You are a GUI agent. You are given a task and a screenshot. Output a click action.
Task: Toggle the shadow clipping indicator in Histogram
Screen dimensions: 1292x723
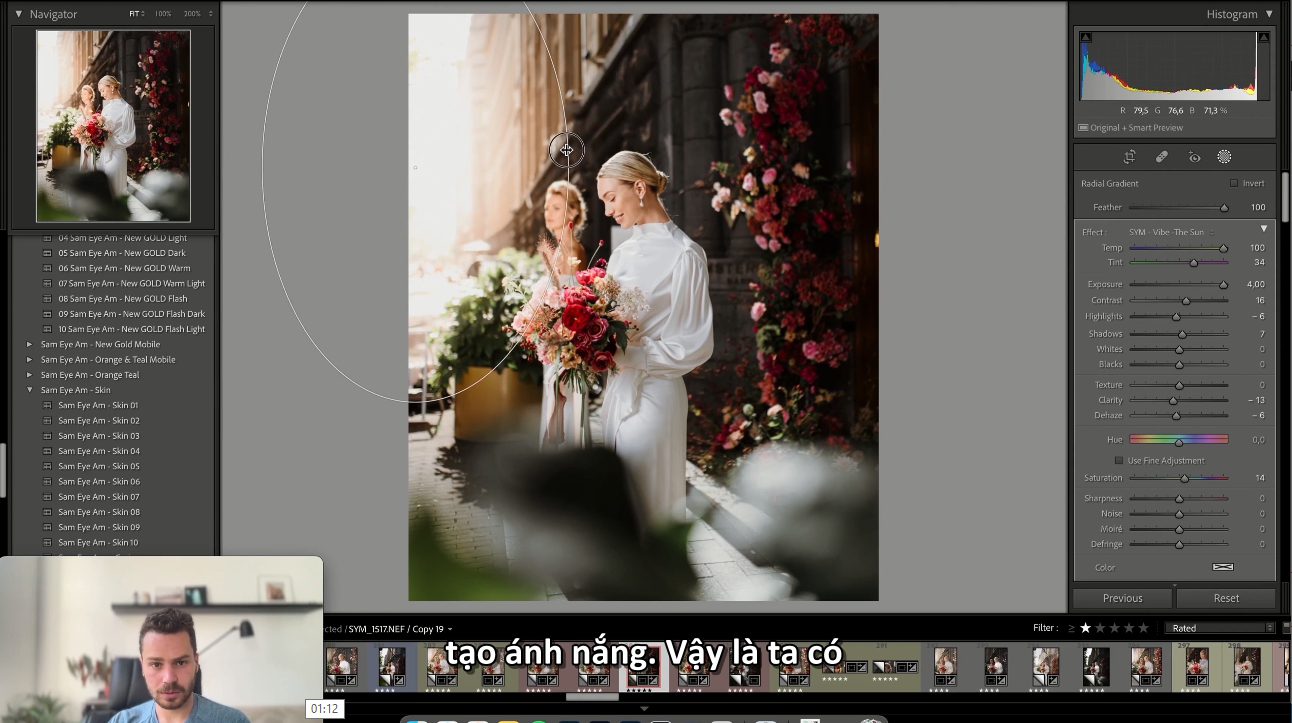[1086, 38]
